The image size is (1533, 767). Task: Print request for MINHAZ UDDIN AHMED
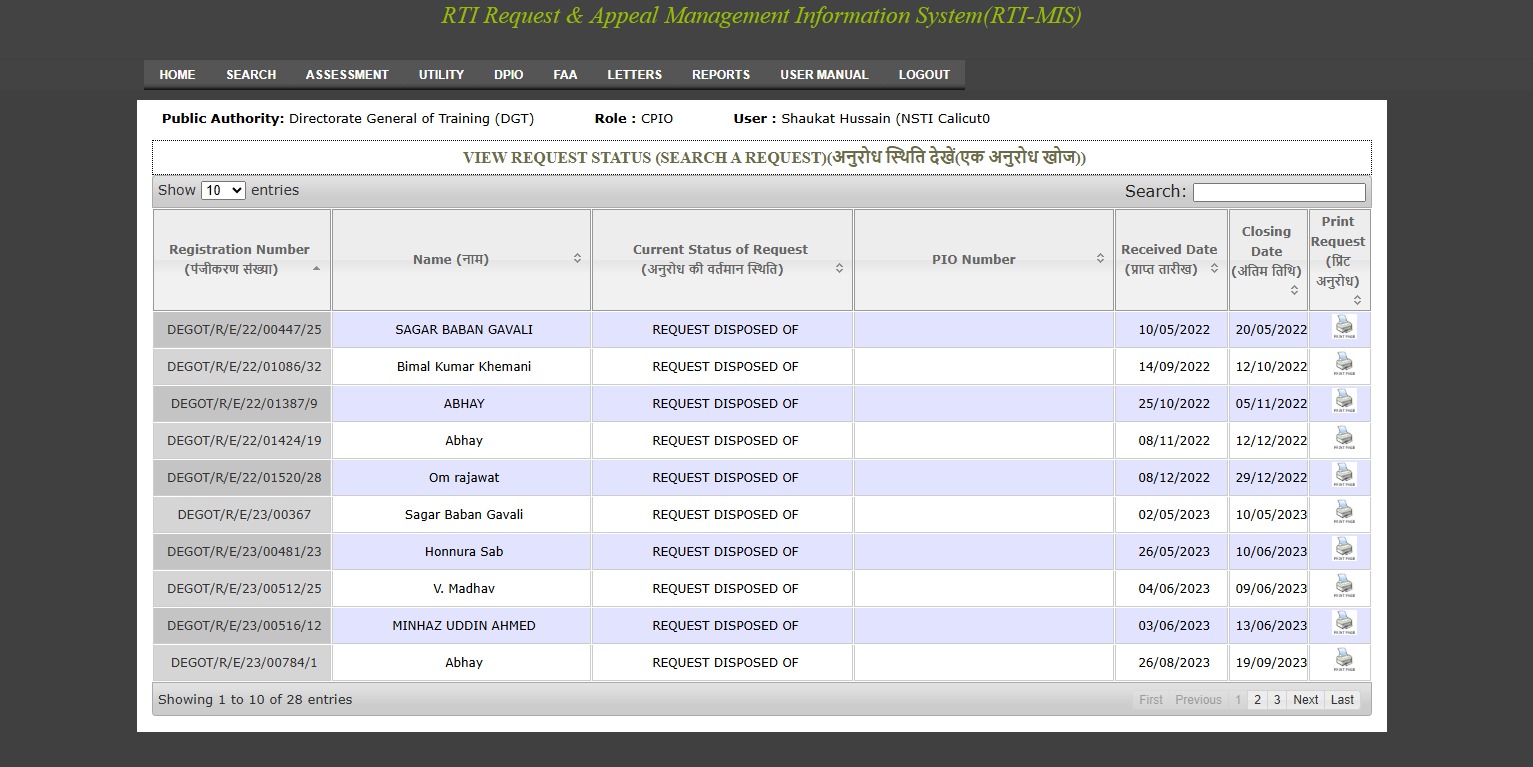[x=1344, y=624]
